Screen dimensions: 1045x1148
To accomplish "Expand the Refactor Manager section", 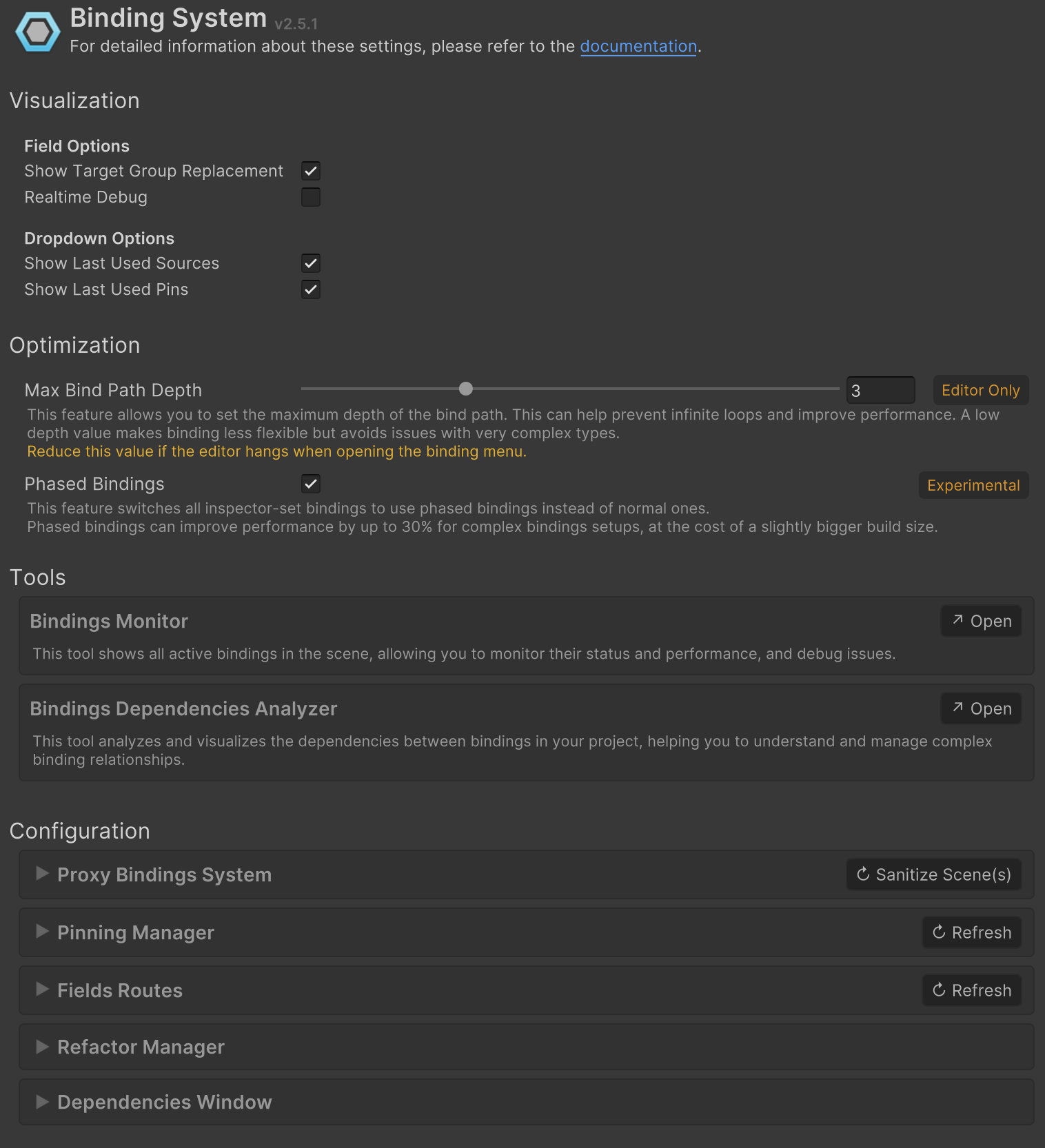I will (43, 1047).
